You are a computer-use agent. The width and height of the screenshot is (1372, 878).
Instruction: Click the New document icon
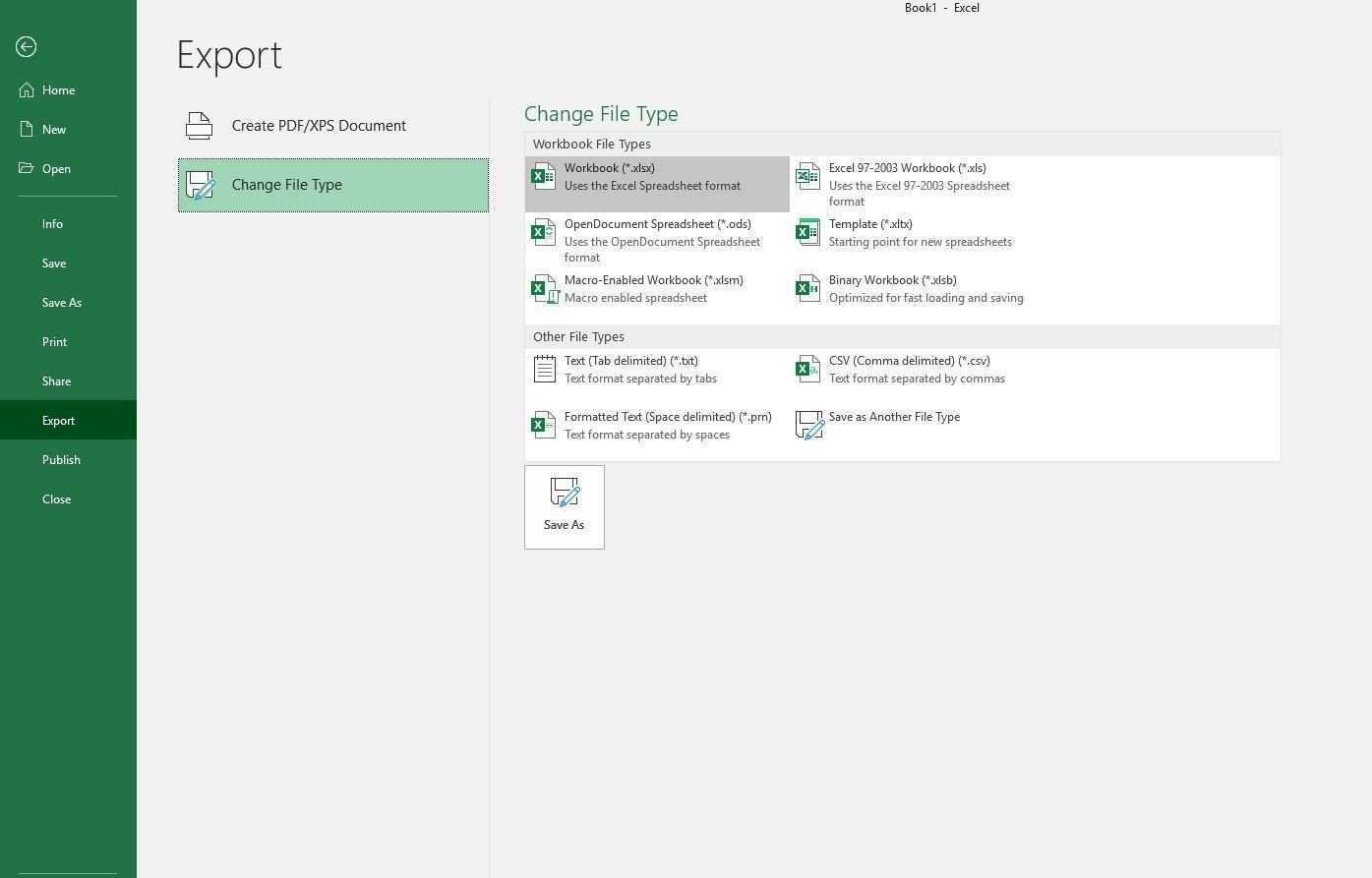(26, 130)
